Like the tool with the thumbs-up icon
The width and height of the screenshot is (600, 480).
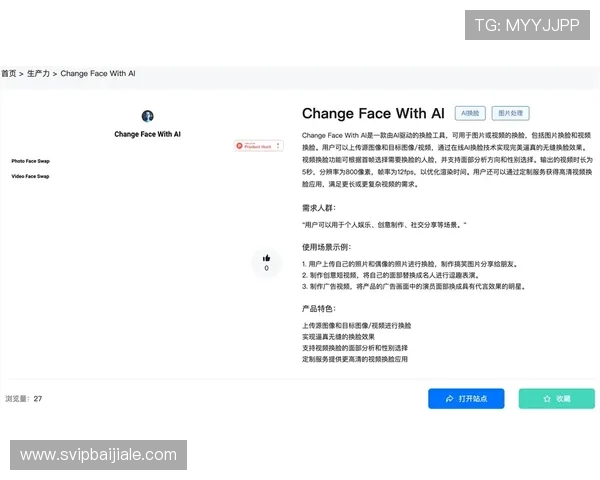[x=266, y=258]
